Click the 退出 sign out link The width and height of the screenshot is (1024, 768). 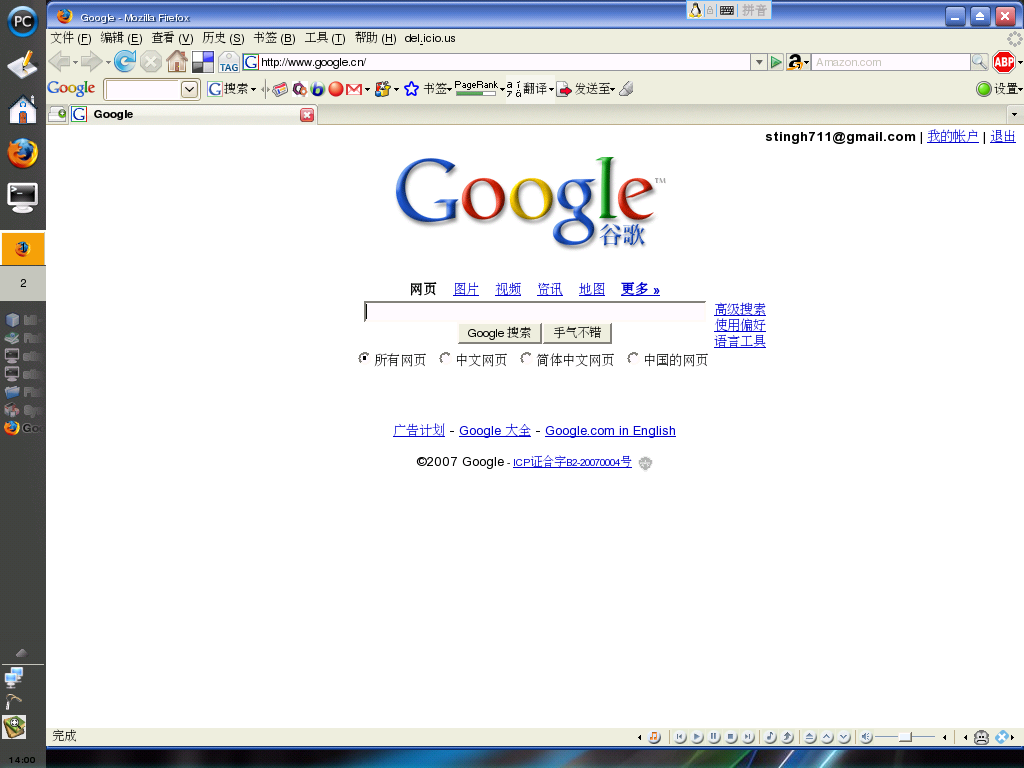click(x=1002, y=136)
